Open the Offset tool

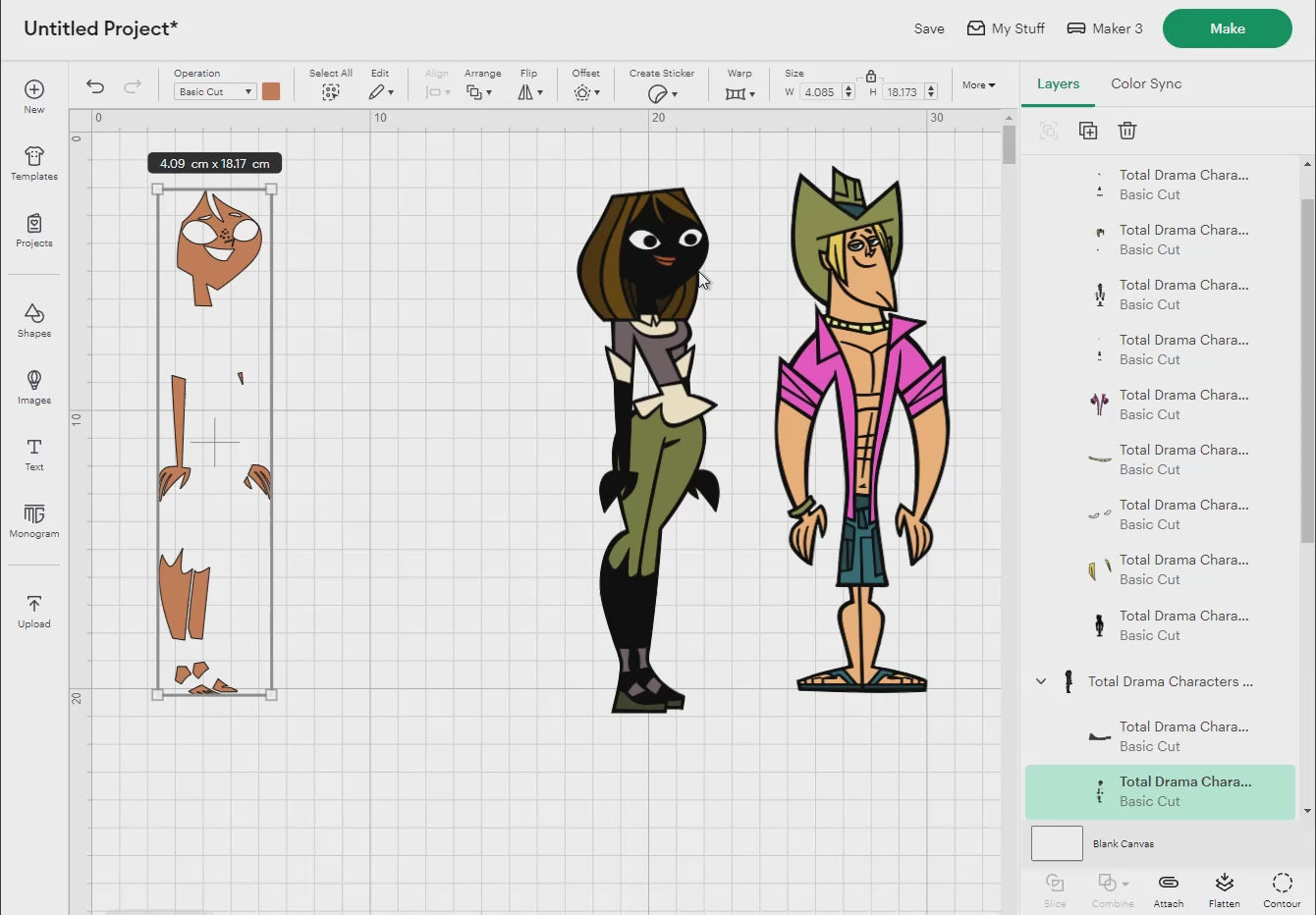pos(586,92)
